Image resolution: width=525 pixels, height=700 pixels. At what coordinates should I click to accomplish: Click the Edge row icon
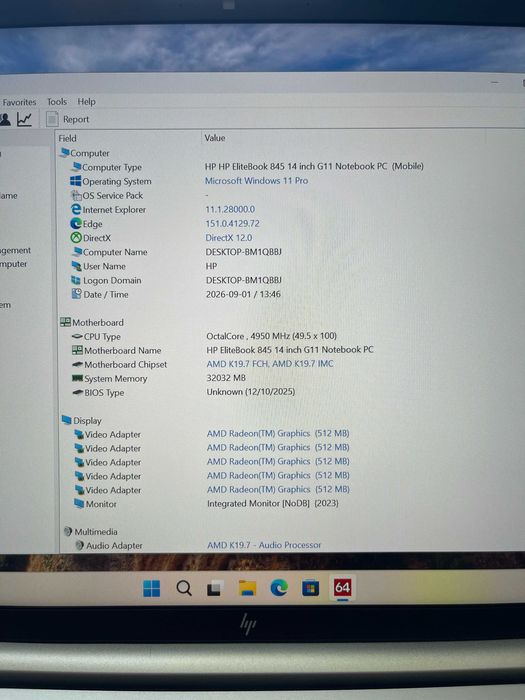tap(76, 223)
